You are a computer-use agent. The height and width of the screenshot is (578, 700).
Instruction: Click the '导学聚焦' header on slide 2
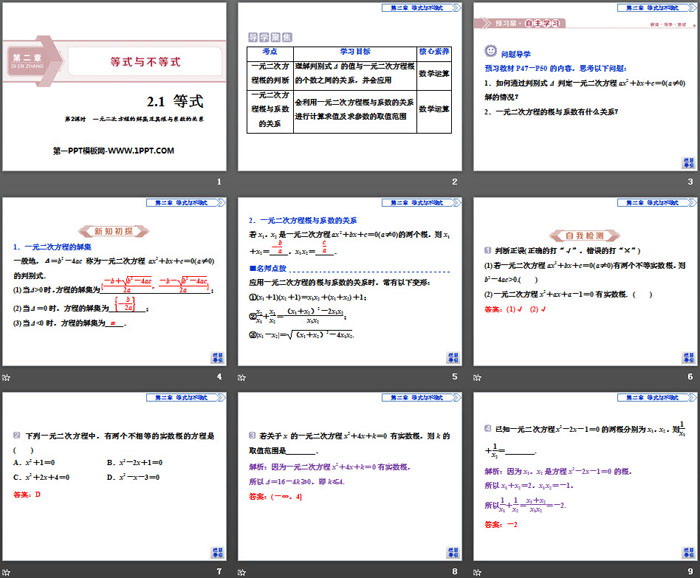coord(269,39)
